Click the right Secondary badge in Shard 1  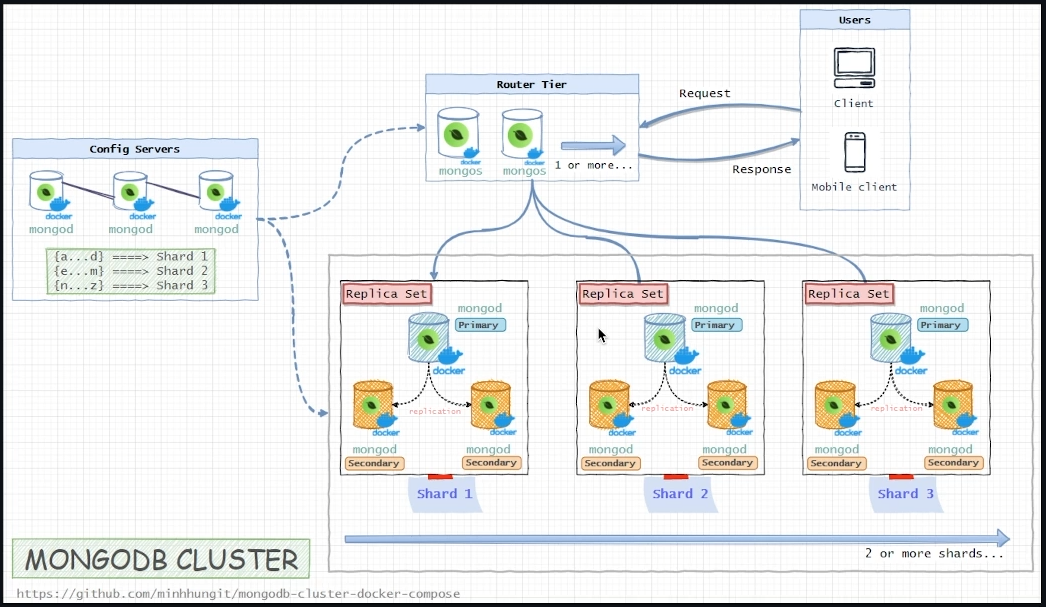coord(492,462)
